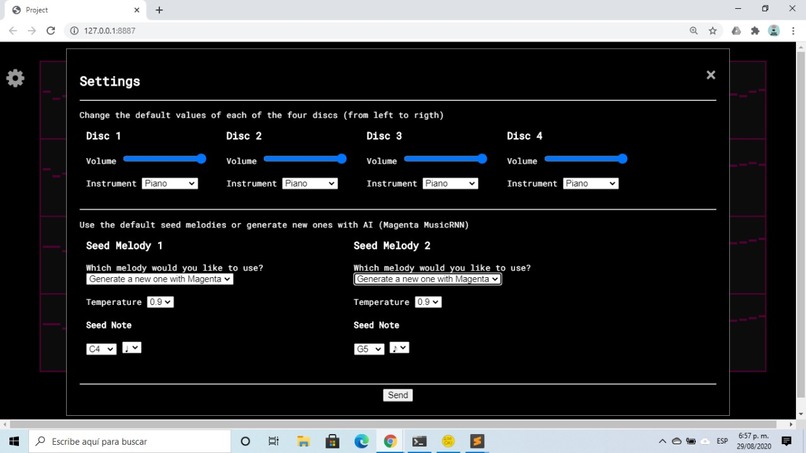This screenshot has width=806, height=453.
Task: Adjust the Disc 2 volume slider
Action: [305, 159]
